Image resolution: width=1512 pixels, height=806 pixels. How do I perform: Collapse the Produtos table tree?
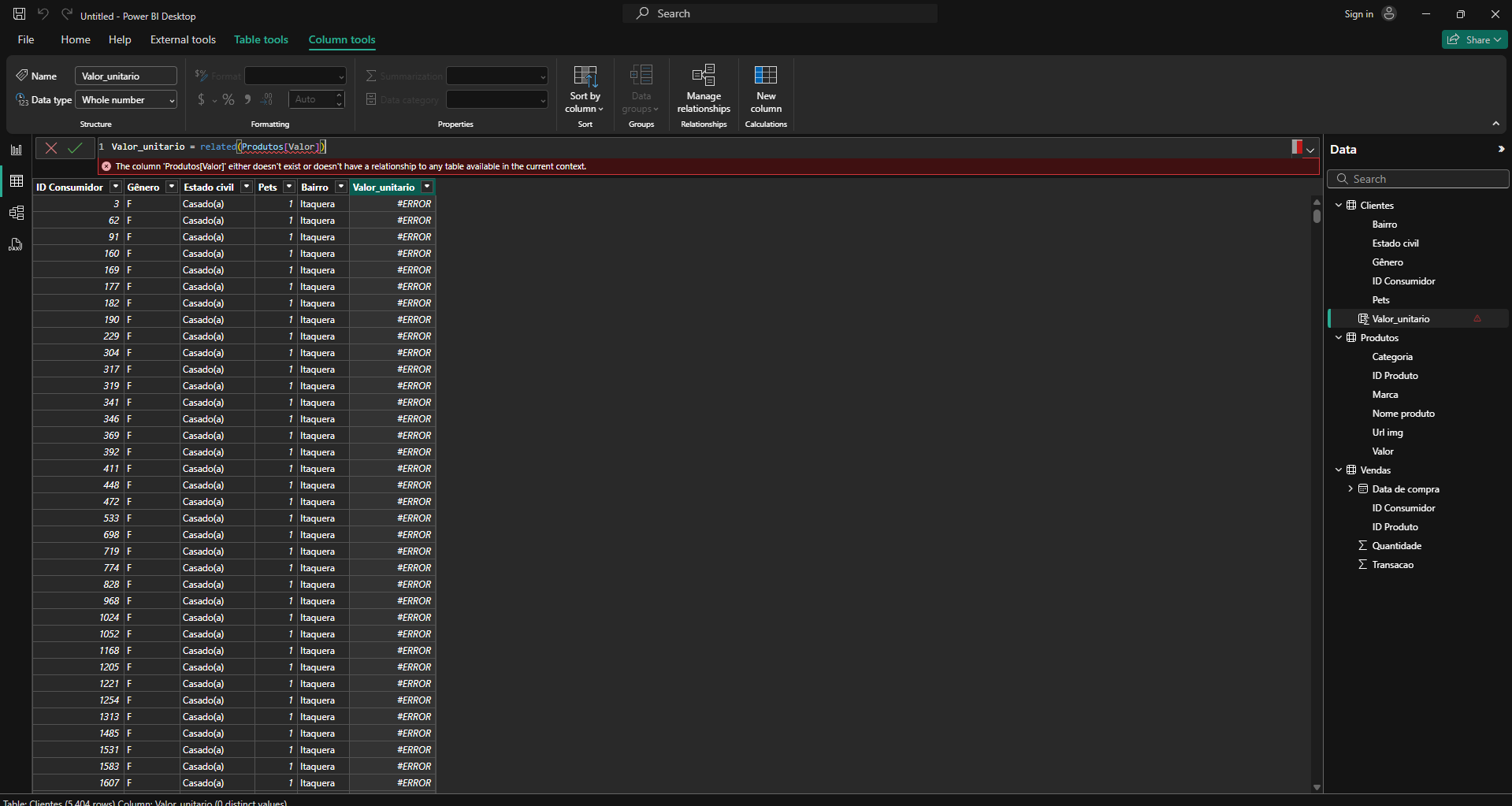coord(1338,337)
